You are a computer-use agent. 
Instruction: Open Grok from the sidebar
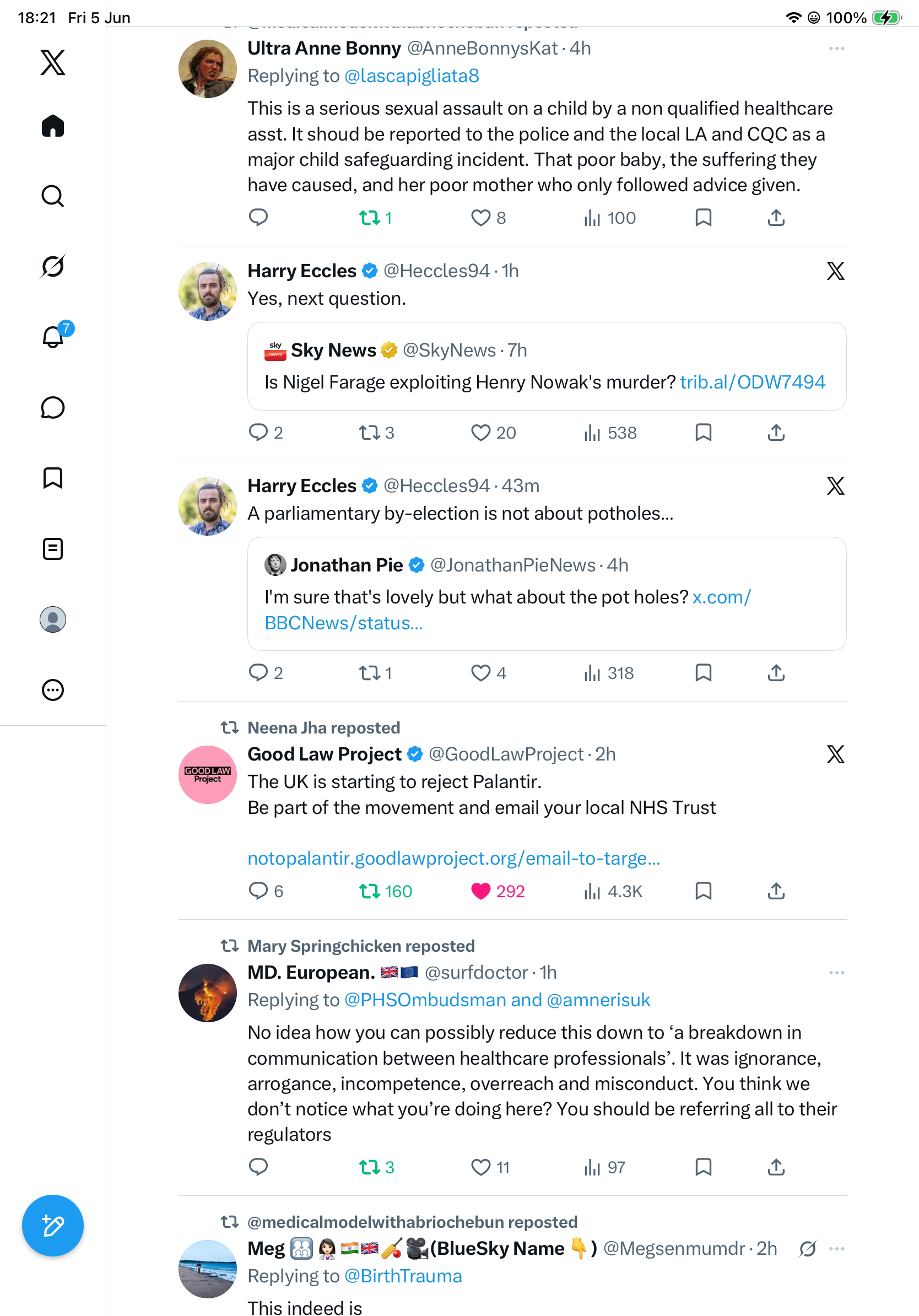(x=53, y=267)
